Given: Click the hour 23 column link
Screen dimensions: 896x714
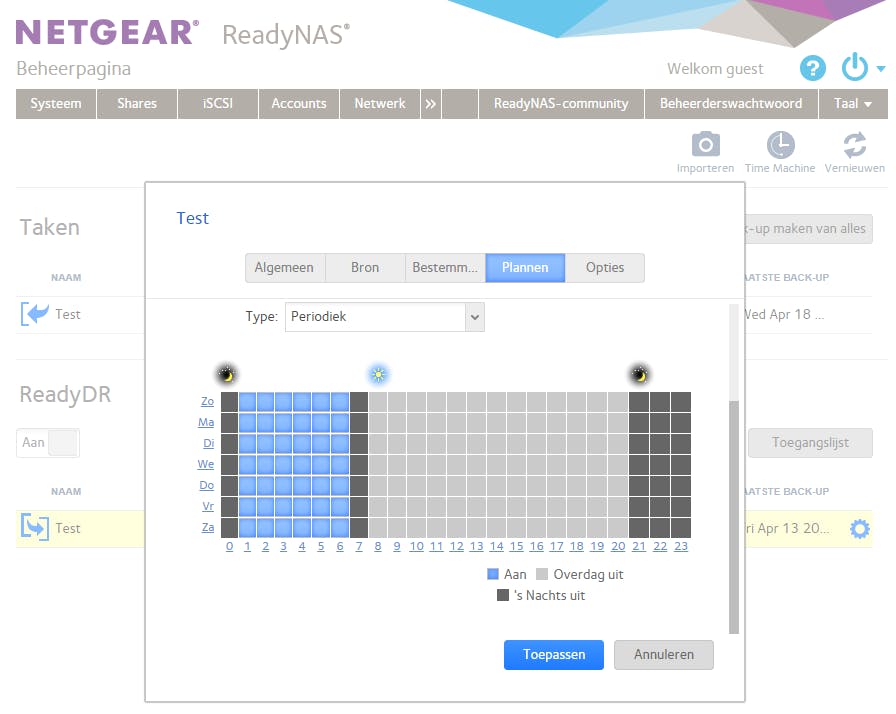Looking at the screenshot, I should [x=681, y=547].
